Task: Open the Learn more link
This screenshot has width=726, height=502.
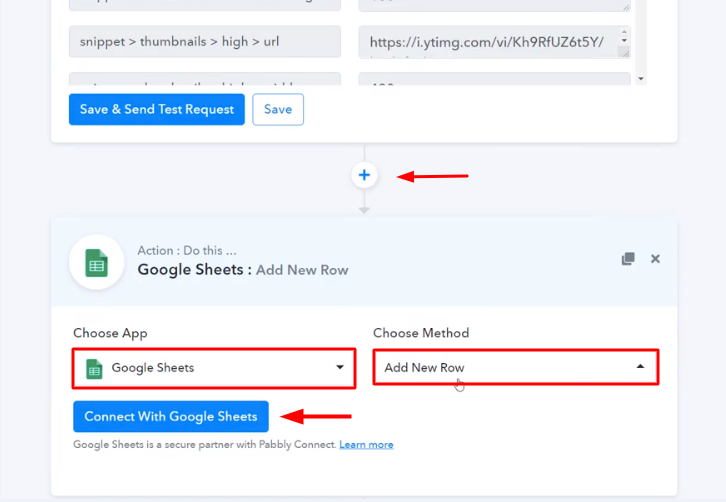Action: 366,445
